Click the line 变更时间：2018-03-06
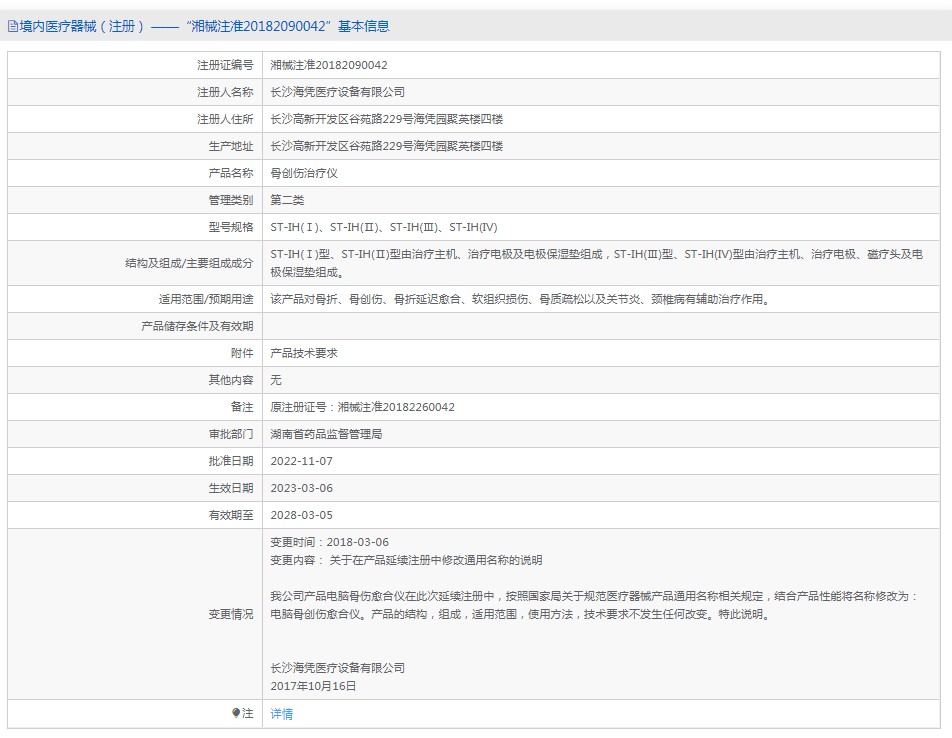Viewport: 952px width, 738px height. click(x=330, y=542)
